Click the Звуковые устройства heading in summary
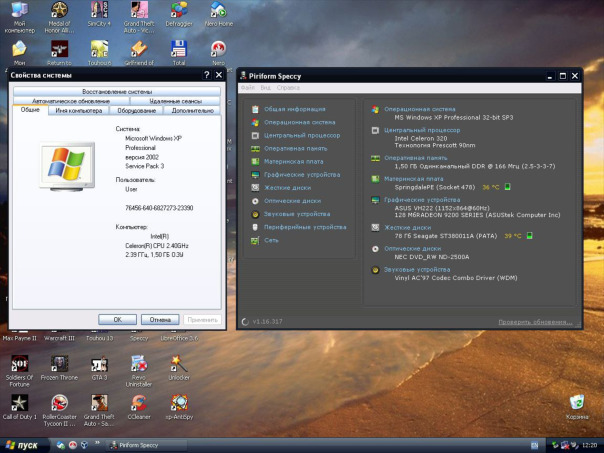Image resolution: width=604 pixels, height=453 pixels. click(417, 270)
